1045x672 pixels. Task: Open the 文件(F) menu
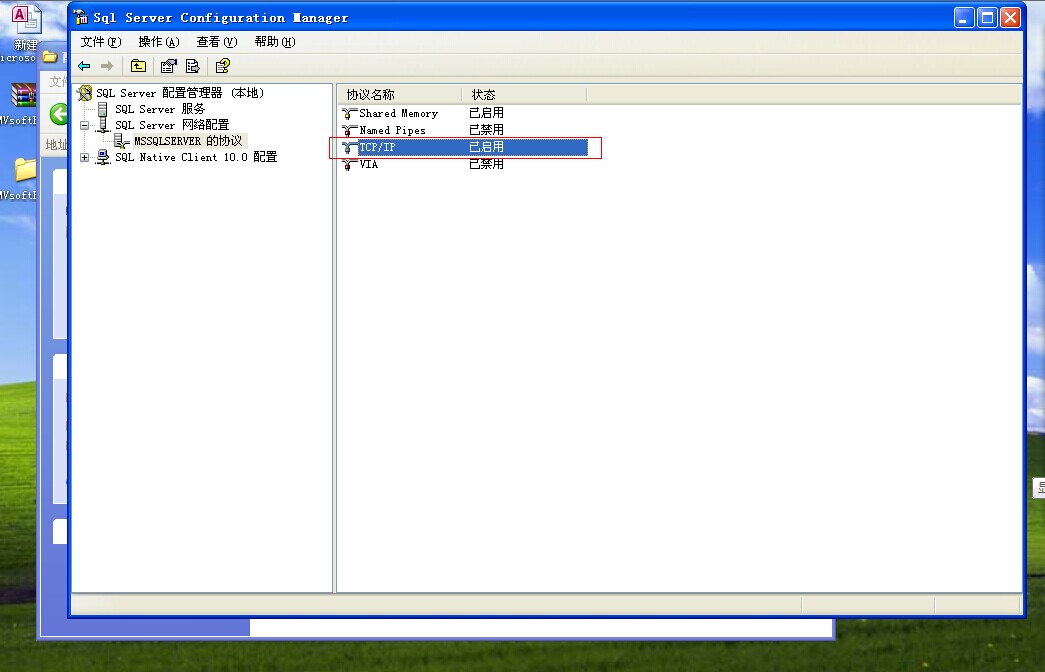(101, 42)
